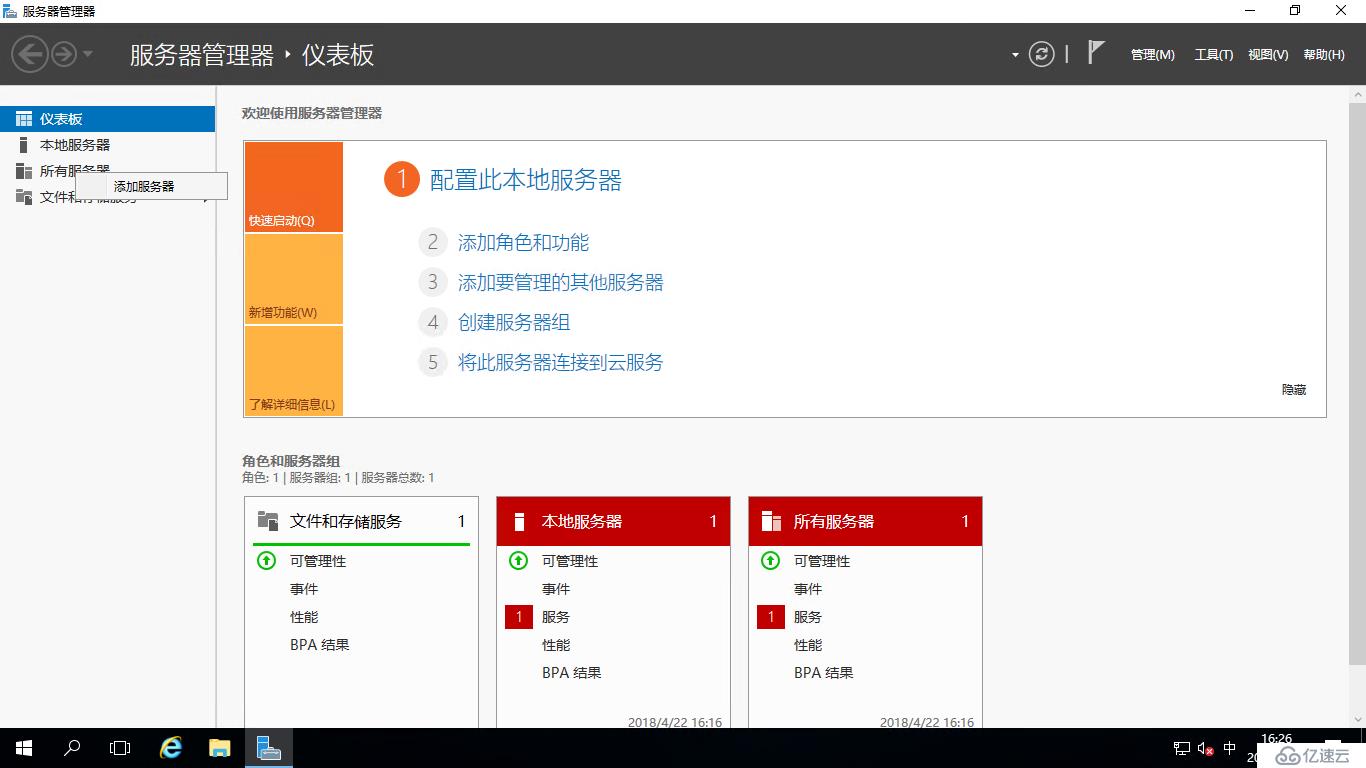Click the 了解详细信息(L) tile
This screenshot has width=1366, height=768.
click(x=294, y=371)
